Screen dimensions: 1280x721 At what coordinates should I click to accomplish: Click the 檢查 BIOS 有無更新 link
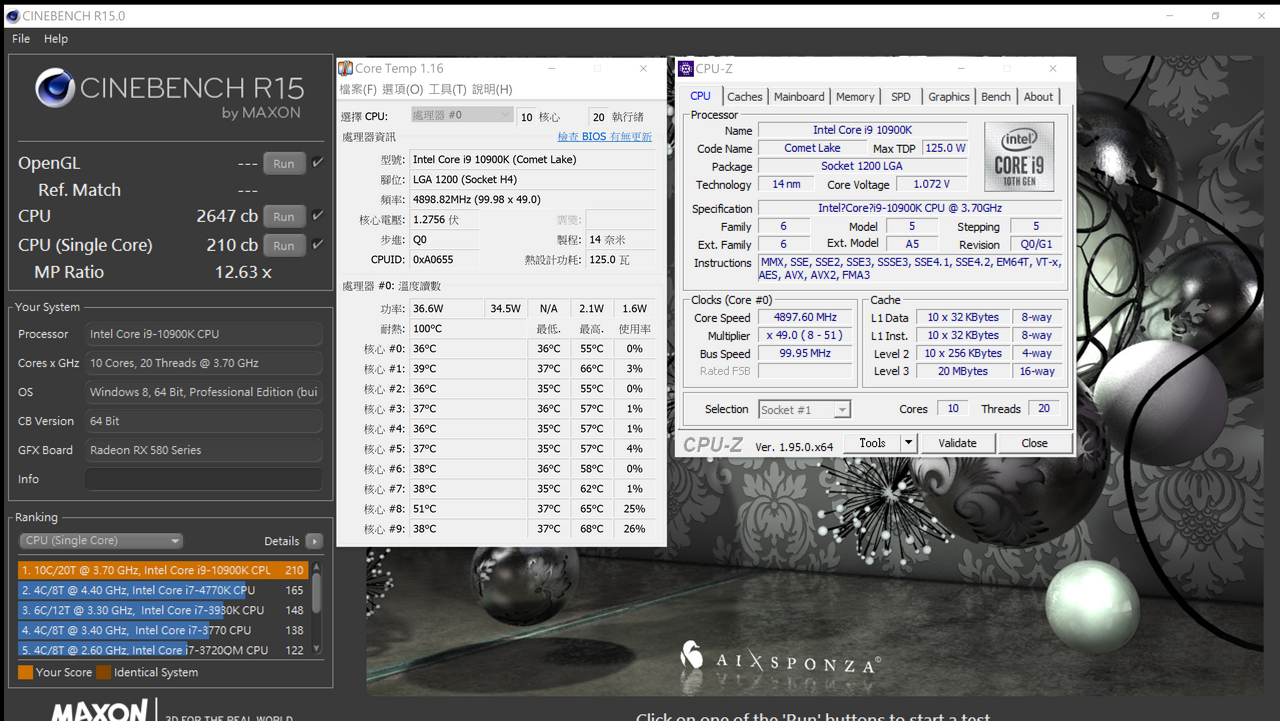(x=604, y=137)
